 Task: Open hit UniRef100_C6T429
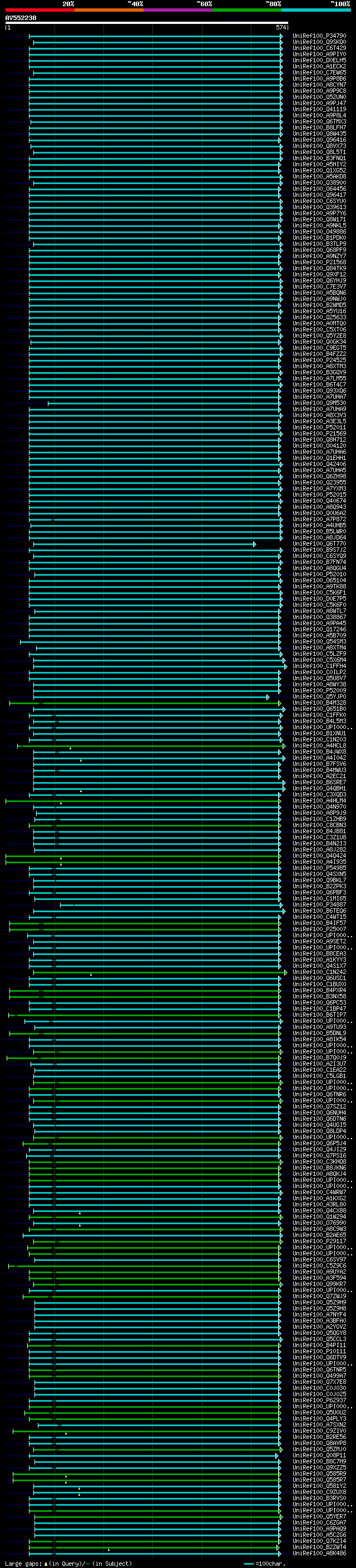pyautogui.click(x=319, y=48)
